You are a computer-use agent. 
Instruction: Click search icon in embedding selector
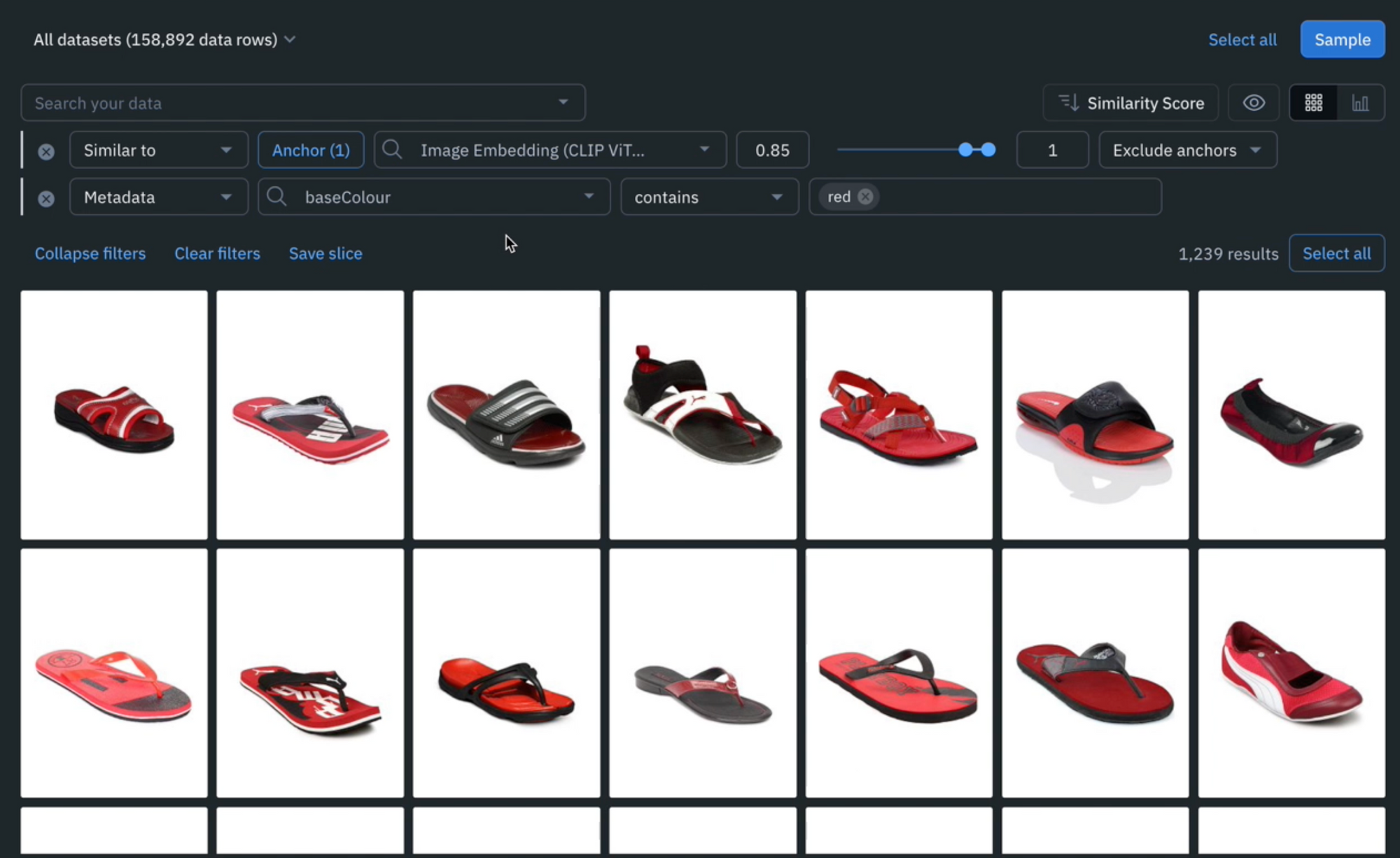[393, 150]
